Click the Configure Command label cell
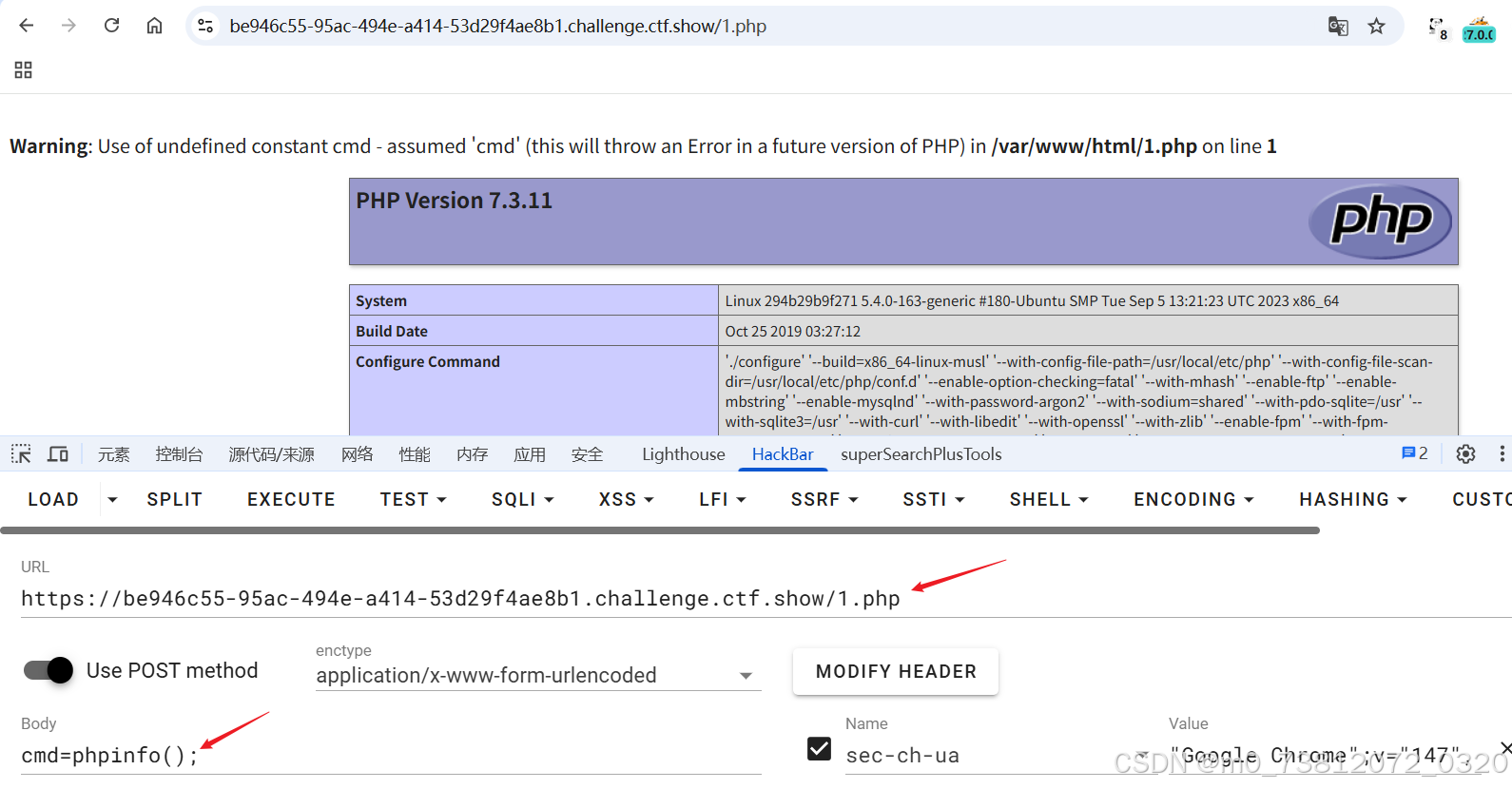 pyautogui.click(x=533, y=391)
